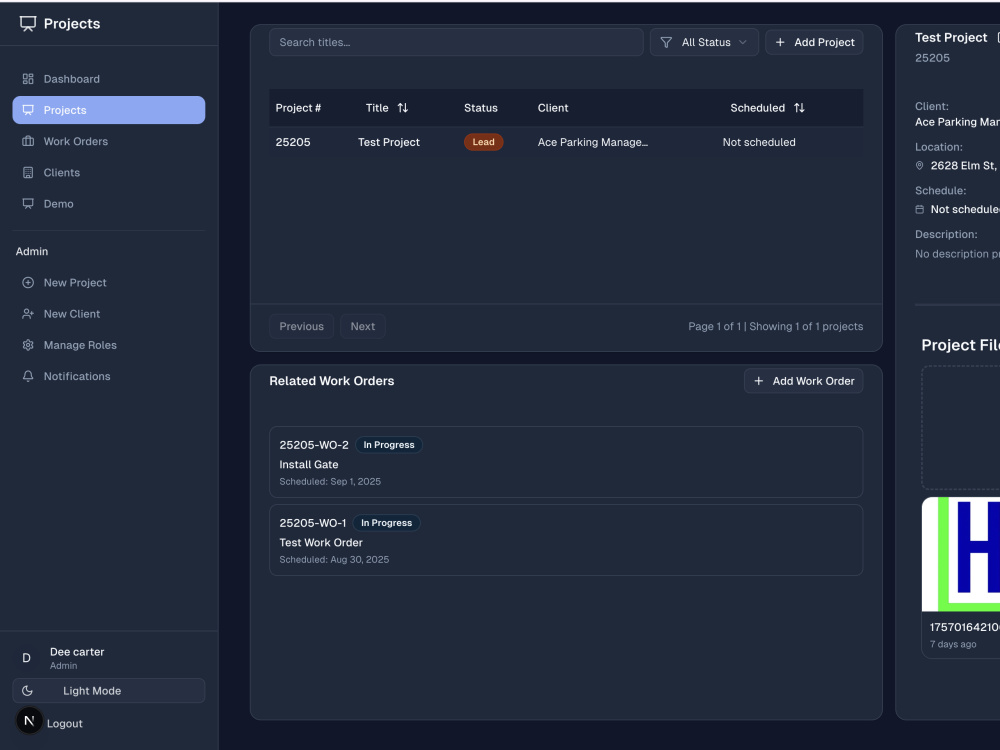Click the Clients building icon
Viewport: 1000px width, 750px height.
28,173
